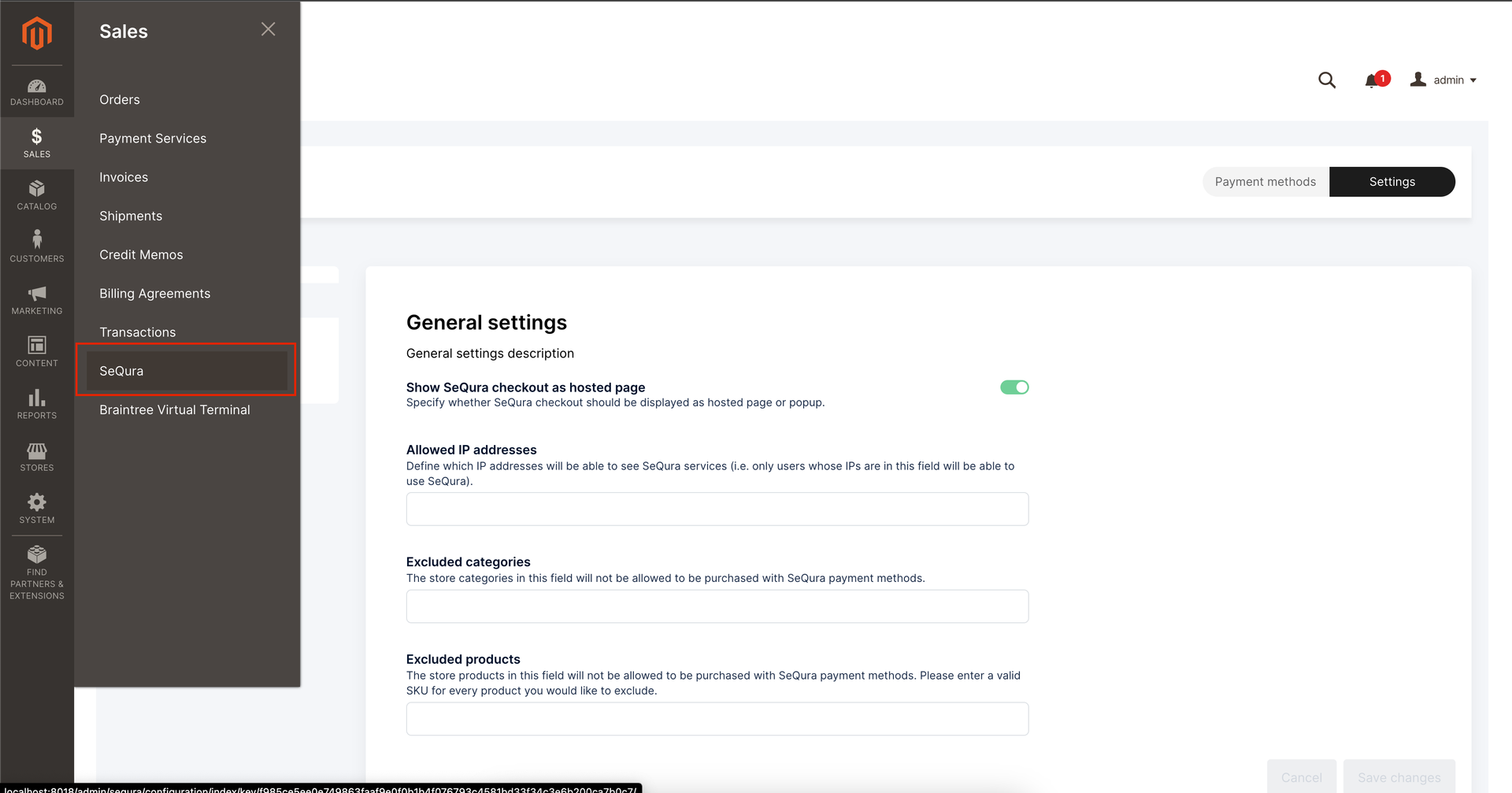Screen dimensions: 1512x793
Task: Open Credit Memos
Action: pyautogui.click(x=141, y=254)
